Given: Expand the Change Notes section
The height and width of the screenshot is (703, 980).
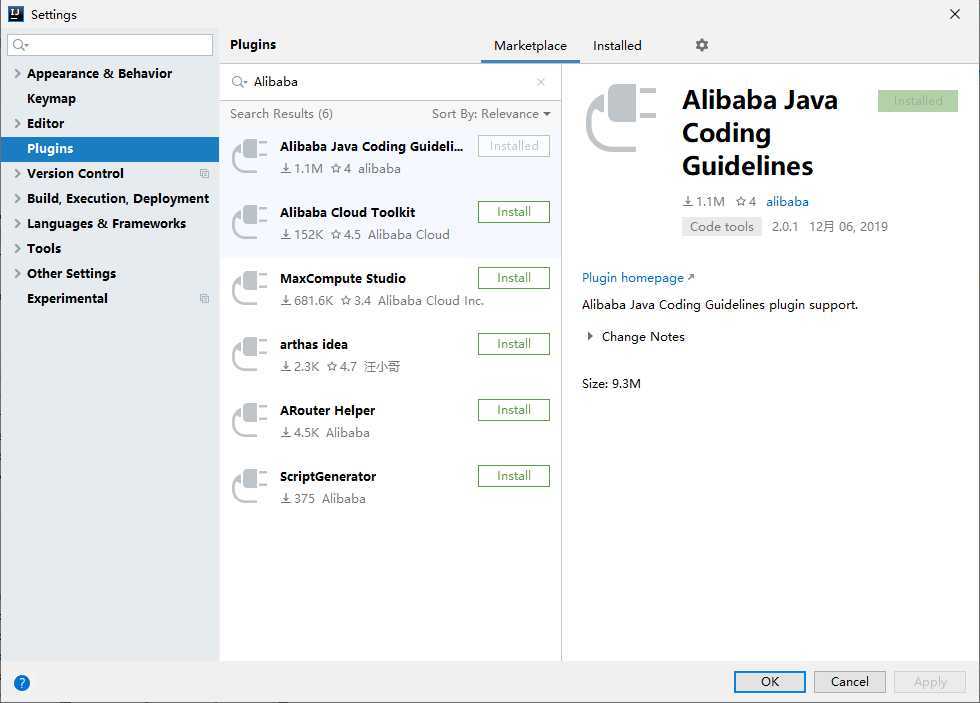Looking at the screenshot, I should pyautogui.click(x=589, y=336).
